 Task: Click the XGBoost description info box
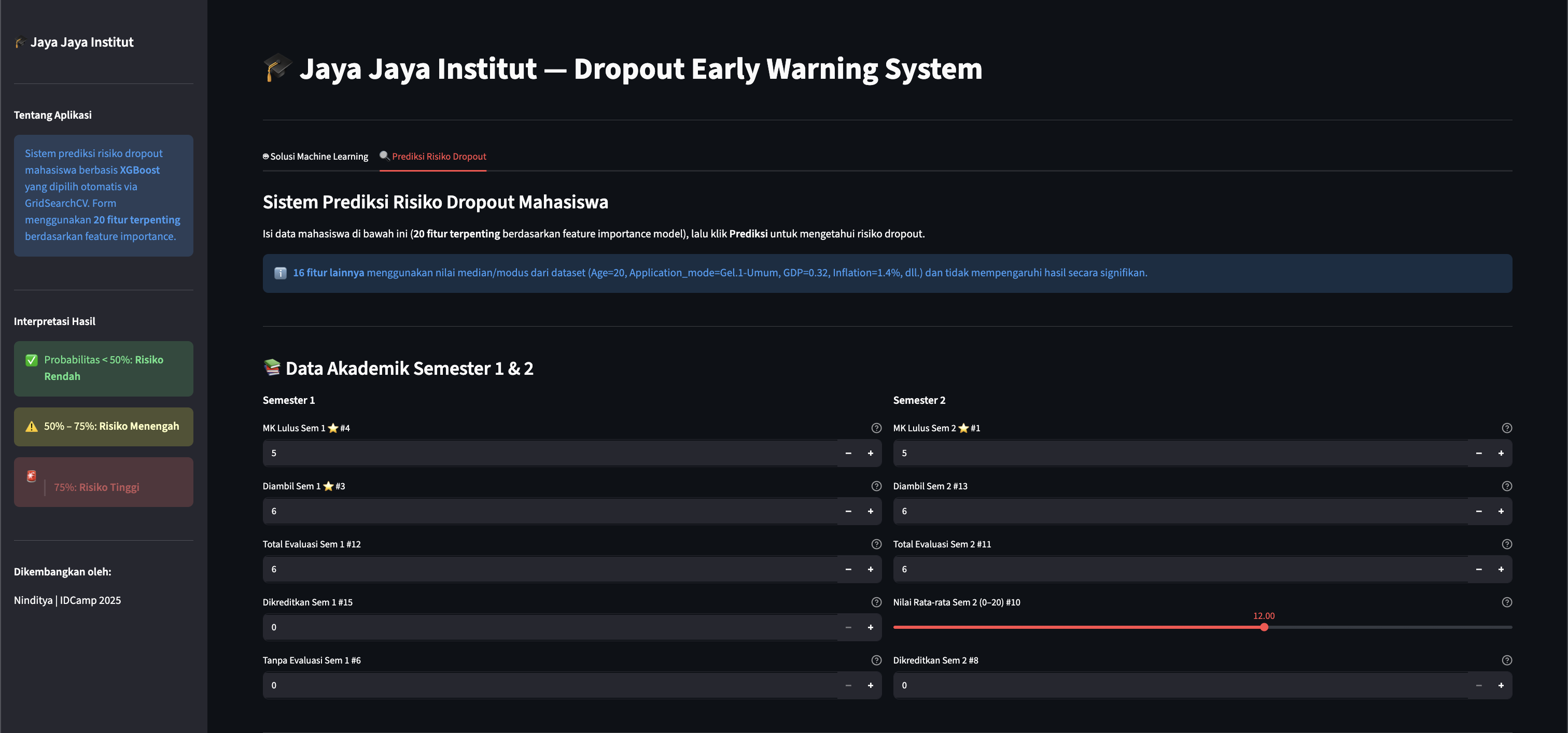[x=104, y=195]
